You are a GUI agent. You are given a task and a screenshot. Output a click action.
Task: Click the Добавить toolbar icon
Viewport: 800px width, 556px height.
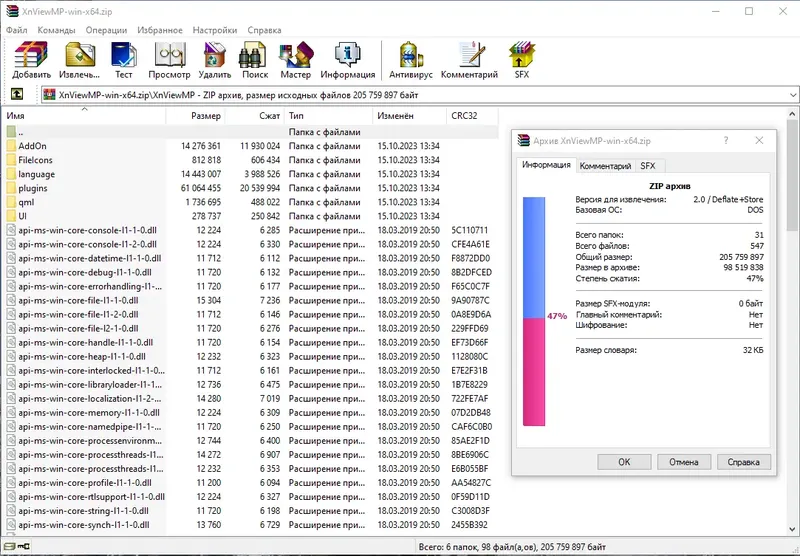pos(31,55)
